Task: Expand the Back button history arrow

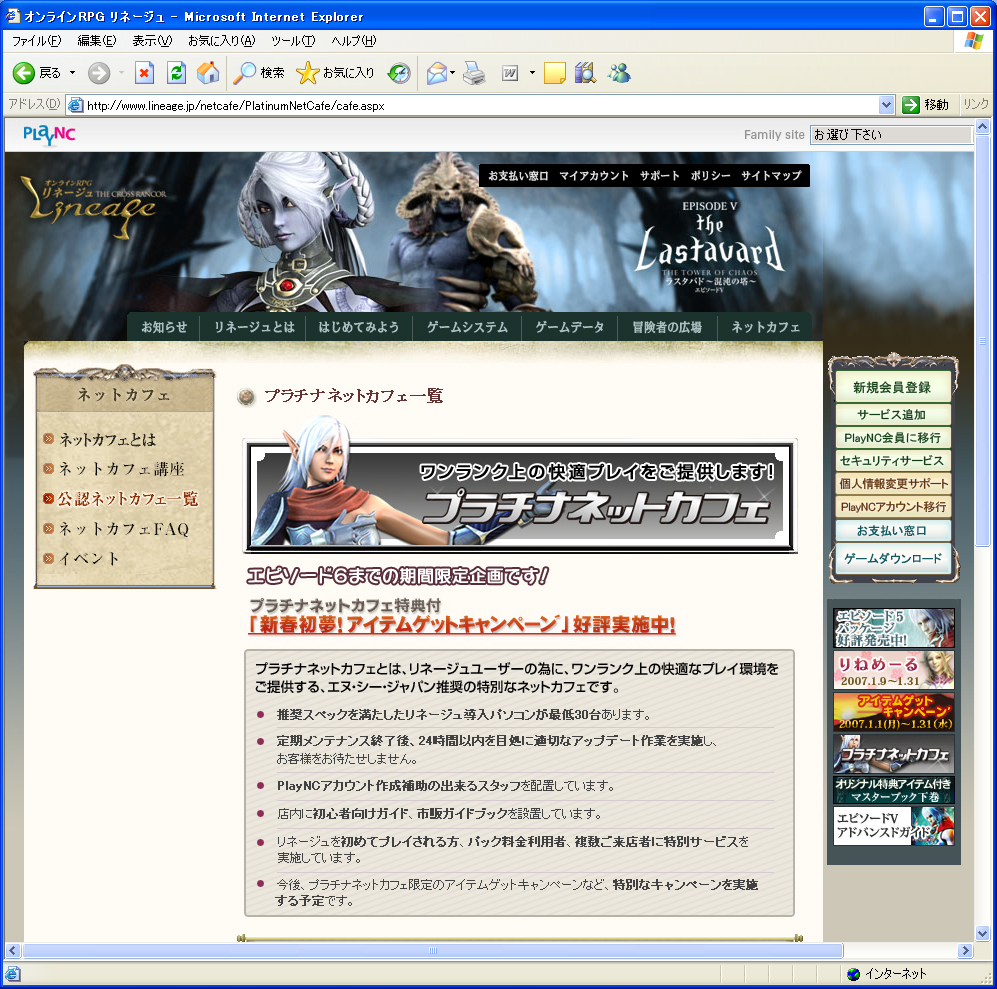Action: pos(72,73)
